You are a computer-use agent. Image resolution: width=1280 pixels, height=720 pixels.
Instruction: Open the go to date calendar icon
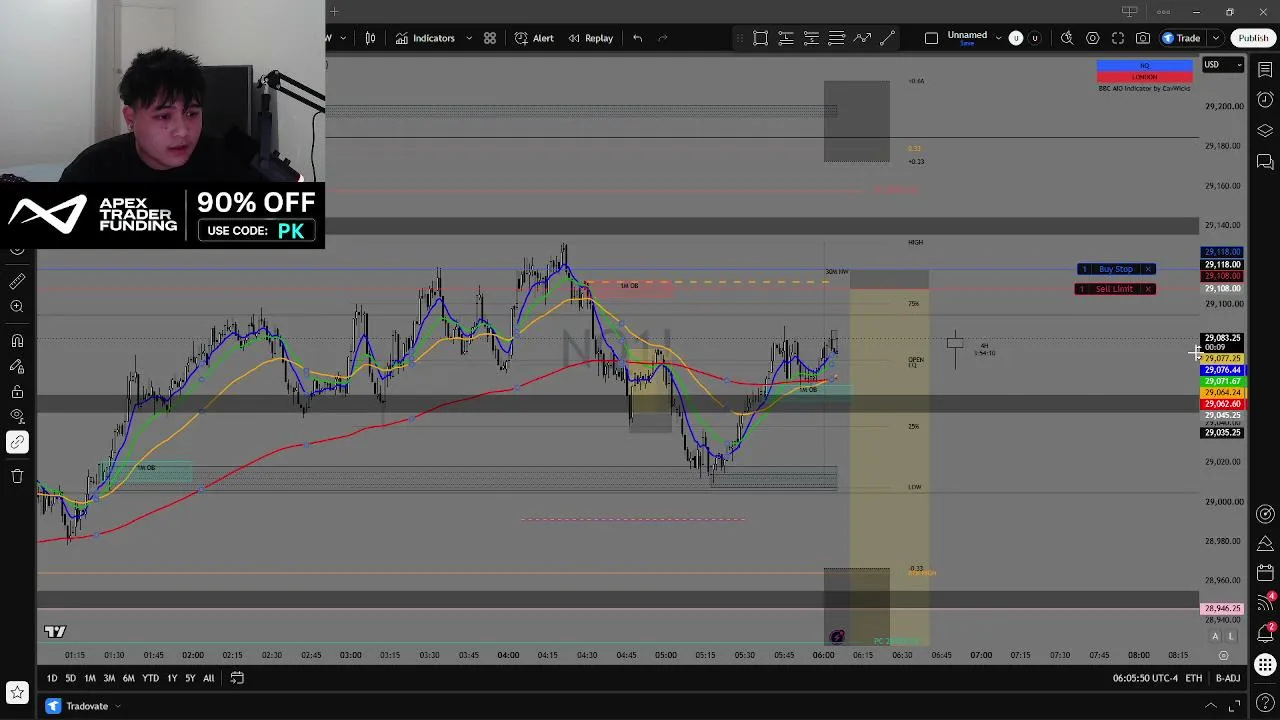coord(237,678)
